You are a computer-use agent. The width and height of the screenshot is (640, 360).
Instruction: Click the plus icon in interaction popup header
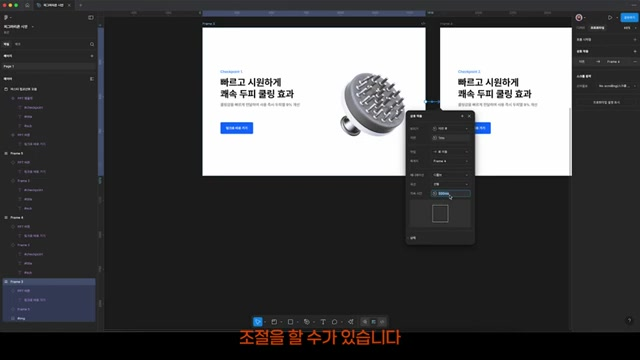462,116
